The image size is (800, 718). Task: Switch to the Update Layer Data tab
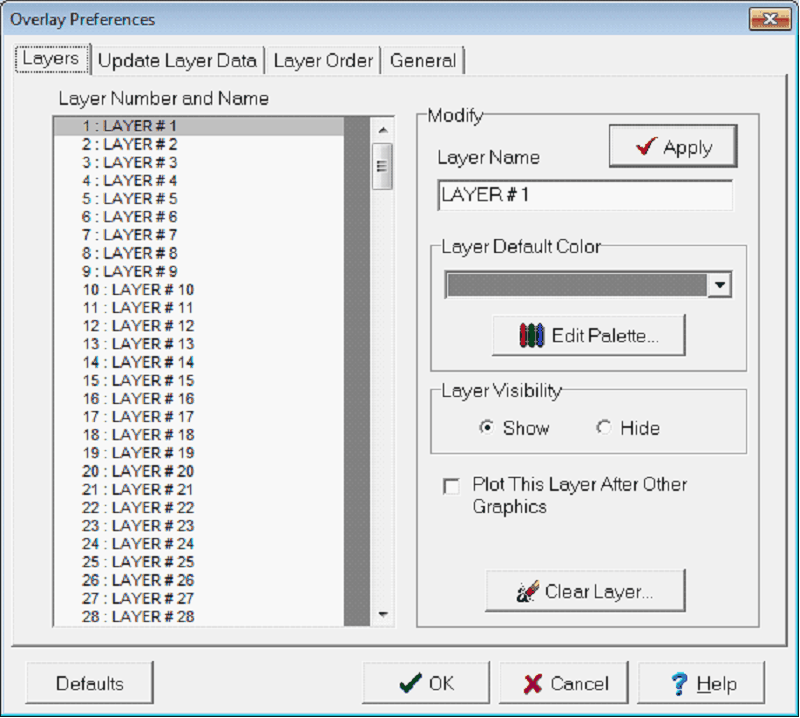coord(178,60)
